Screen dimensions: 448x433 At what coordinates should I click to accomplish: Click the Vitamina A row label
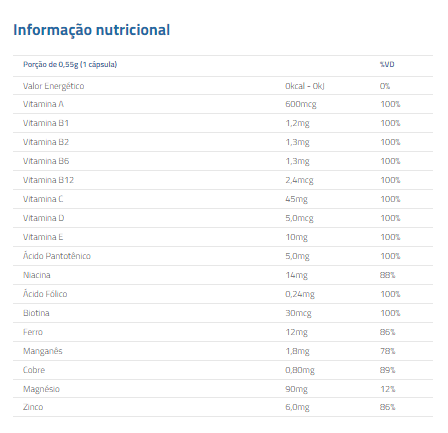43,104
